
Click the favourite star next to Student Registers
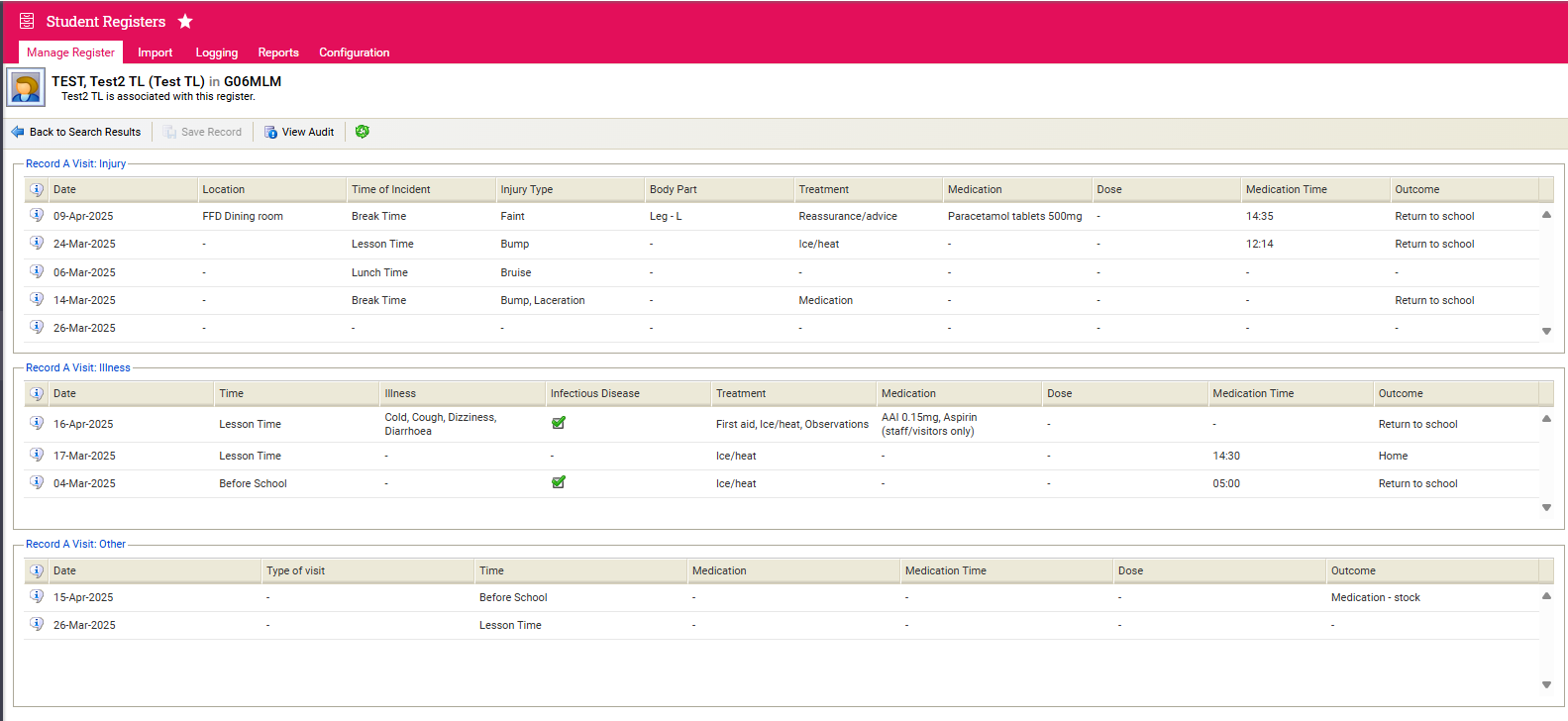click(x=185, y=21)
